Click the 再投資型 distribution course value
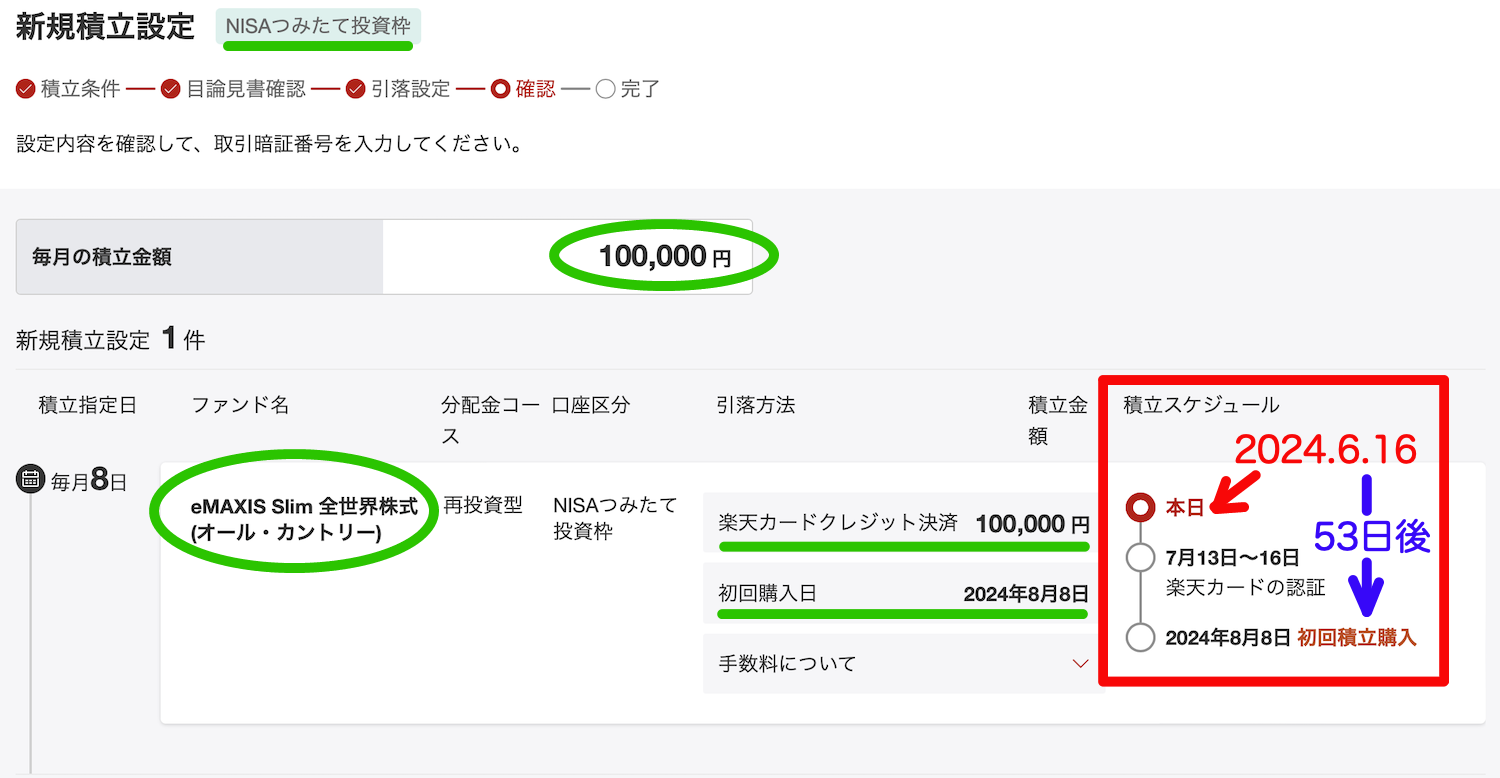The width and height of the screenshot is (1500, 778). pos(484,505)
